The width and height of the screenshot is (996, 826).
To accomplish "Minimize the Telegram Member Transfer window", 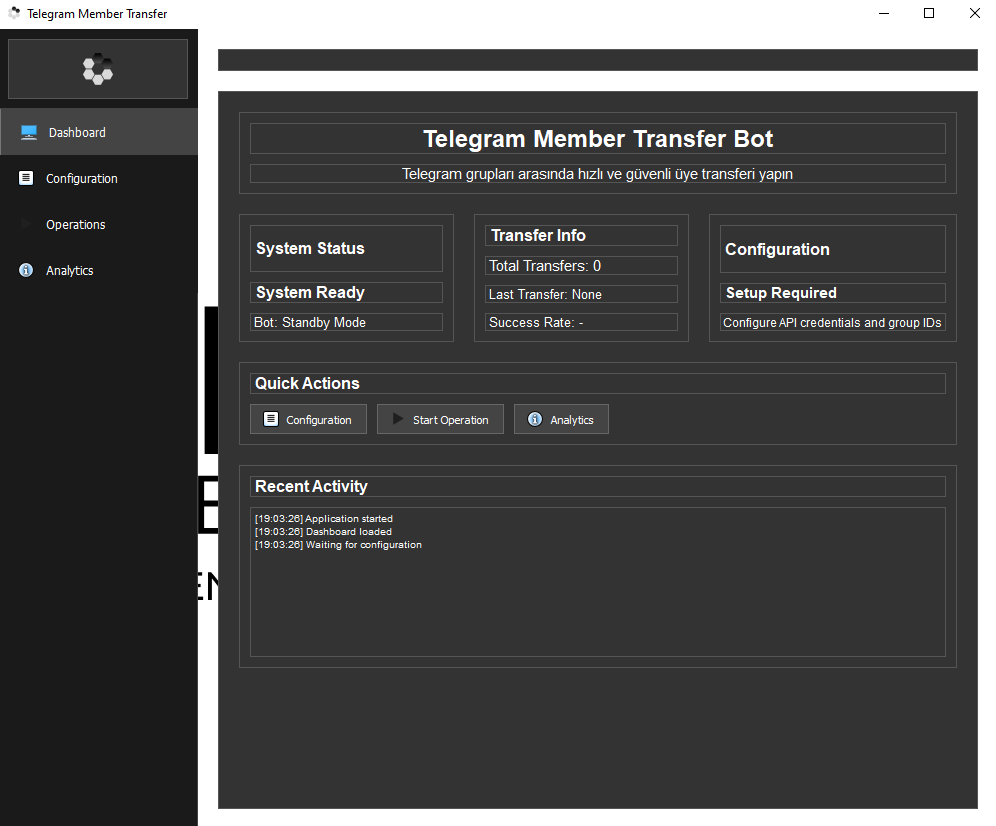I will [884, 13].
